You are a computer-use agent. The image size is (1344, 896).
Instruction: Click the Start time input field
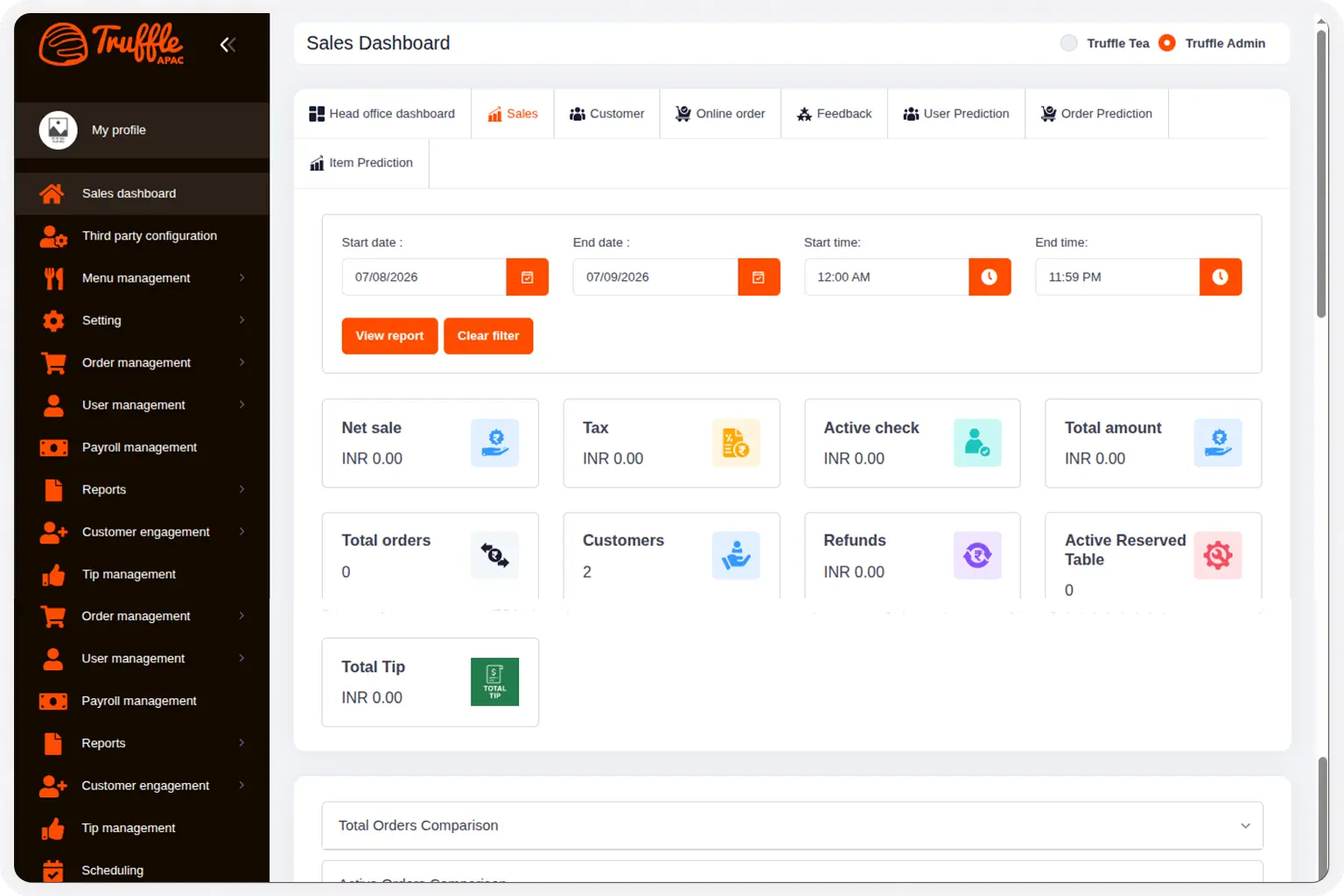886,277
